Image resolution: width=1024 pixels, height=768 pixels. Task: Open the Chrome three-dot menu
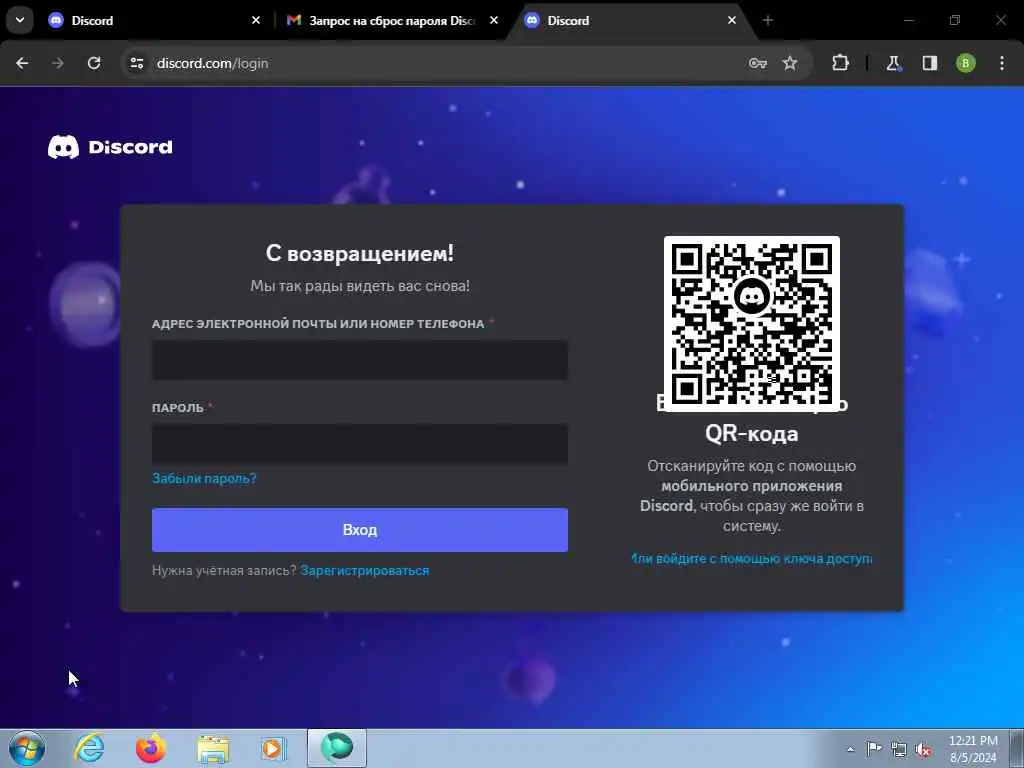(1002, 63)
